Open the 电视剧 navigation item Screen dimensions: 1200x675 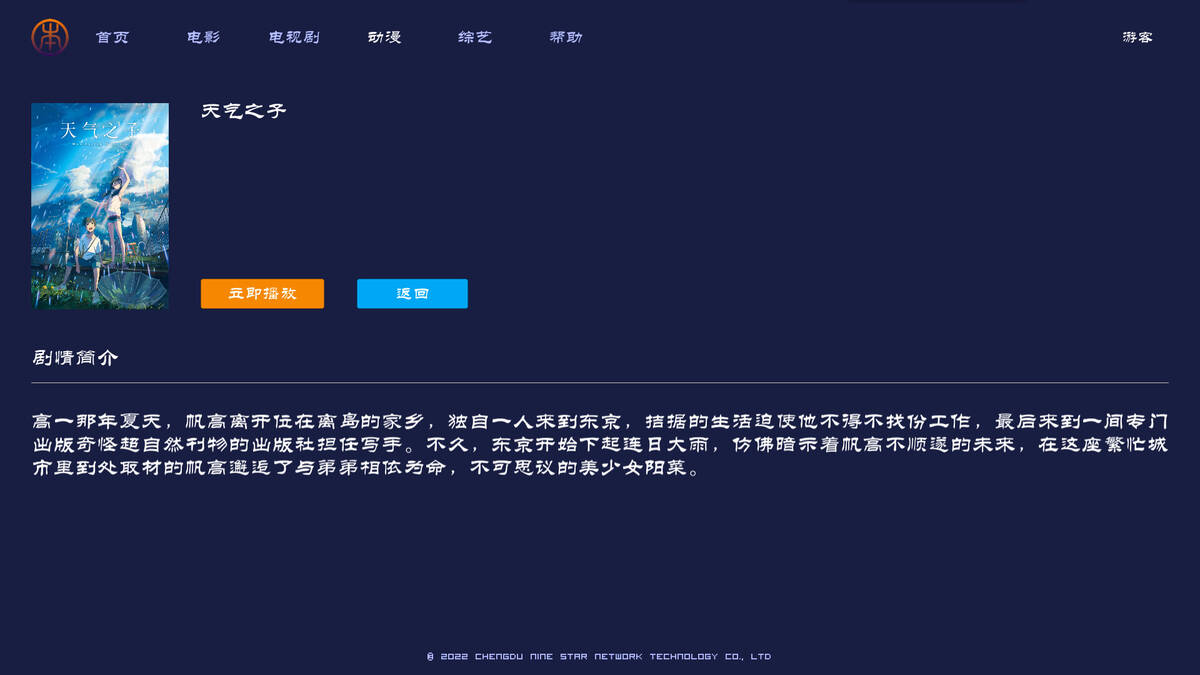pyautogui.click(x=295, y=37)
